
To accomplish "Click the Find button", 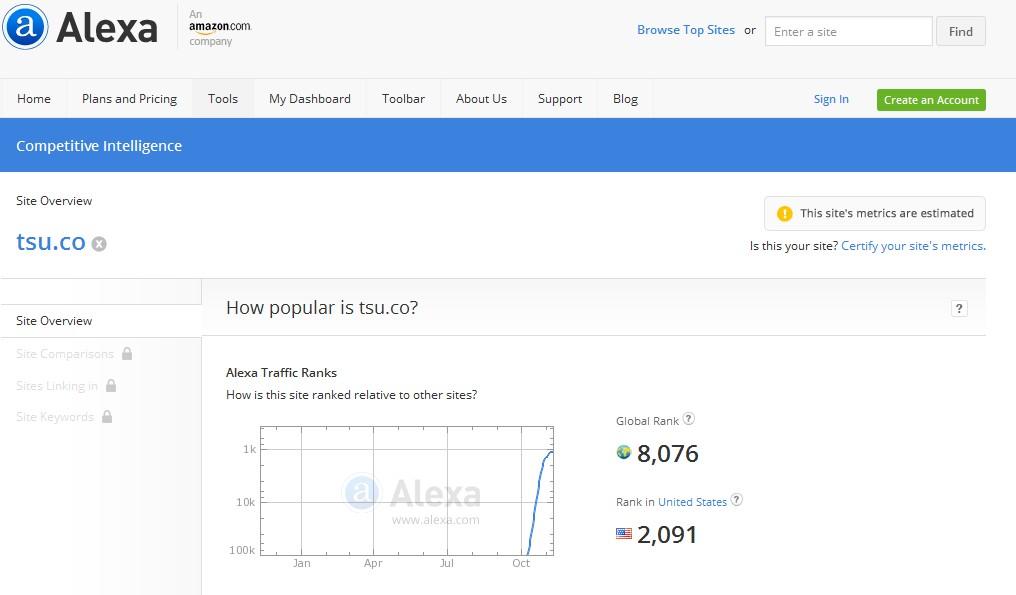I will (960, 31).
